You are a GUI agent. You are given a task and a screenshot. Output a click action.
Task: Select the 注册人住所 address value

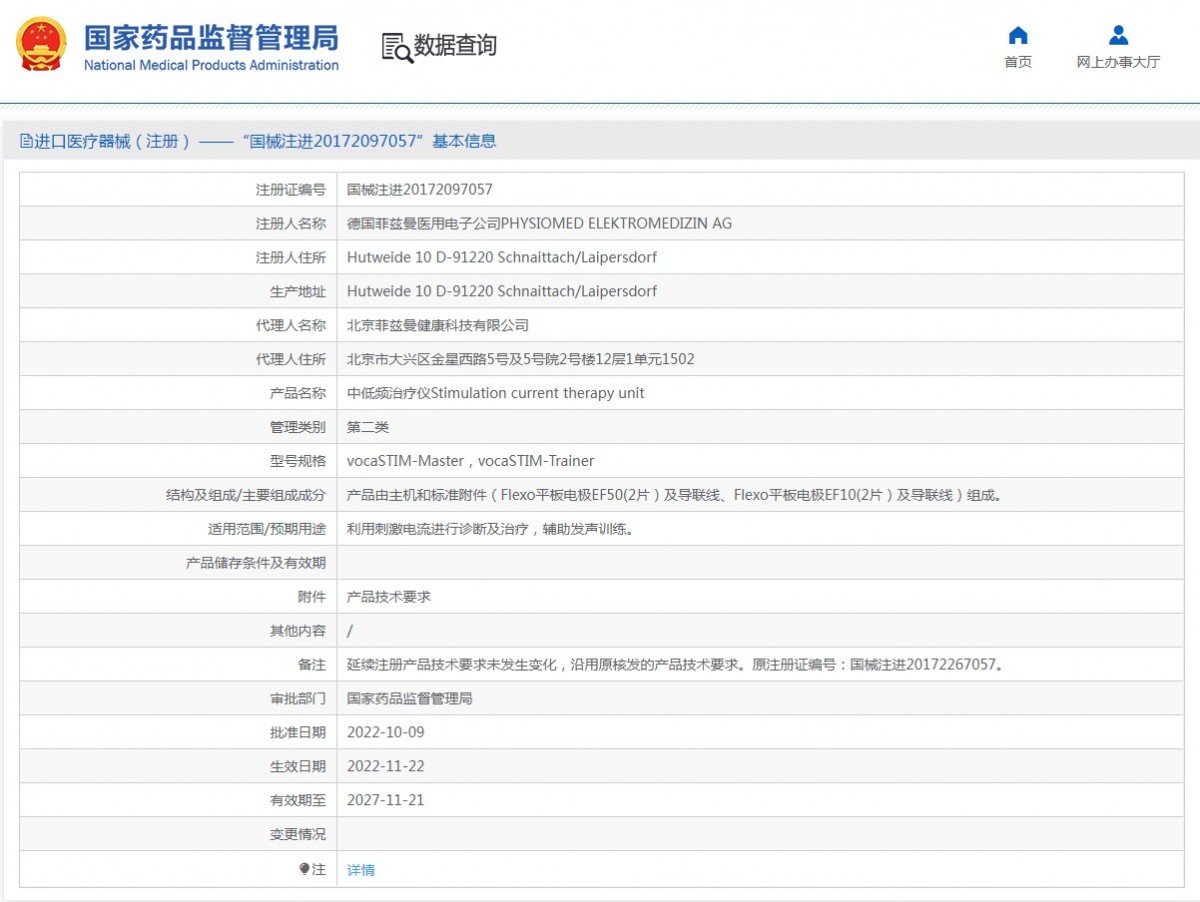(502, 257)
